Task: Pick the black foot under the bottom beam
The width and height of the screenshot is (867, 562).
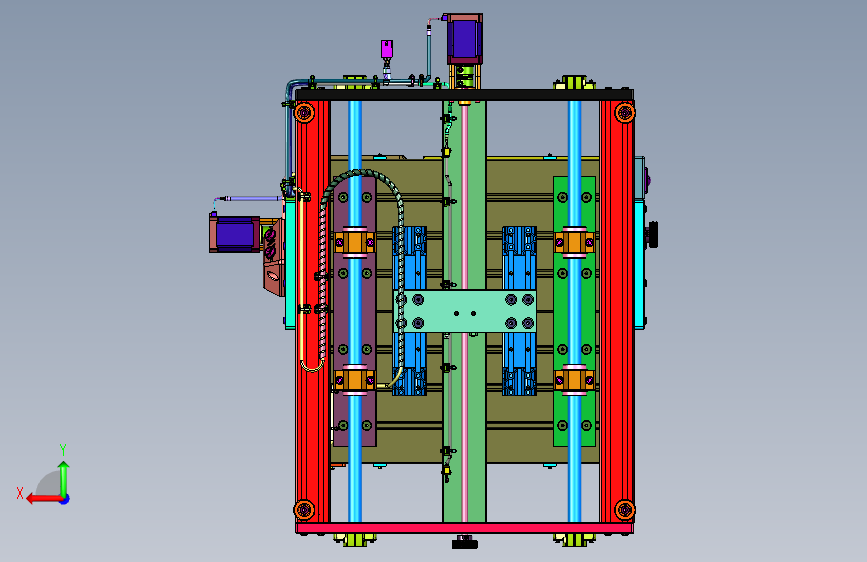Action: (x=464, y=543)
